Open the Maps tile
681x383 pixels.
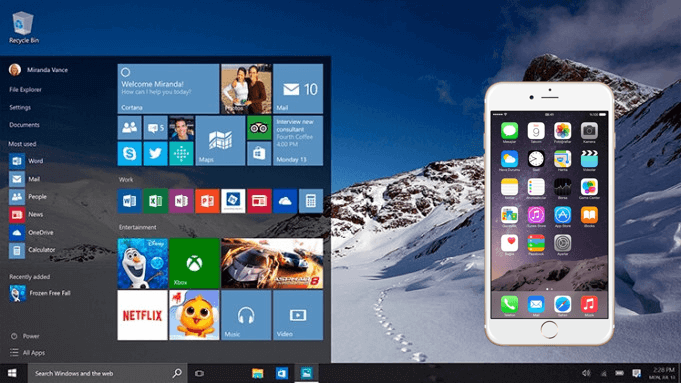point(220,141)
